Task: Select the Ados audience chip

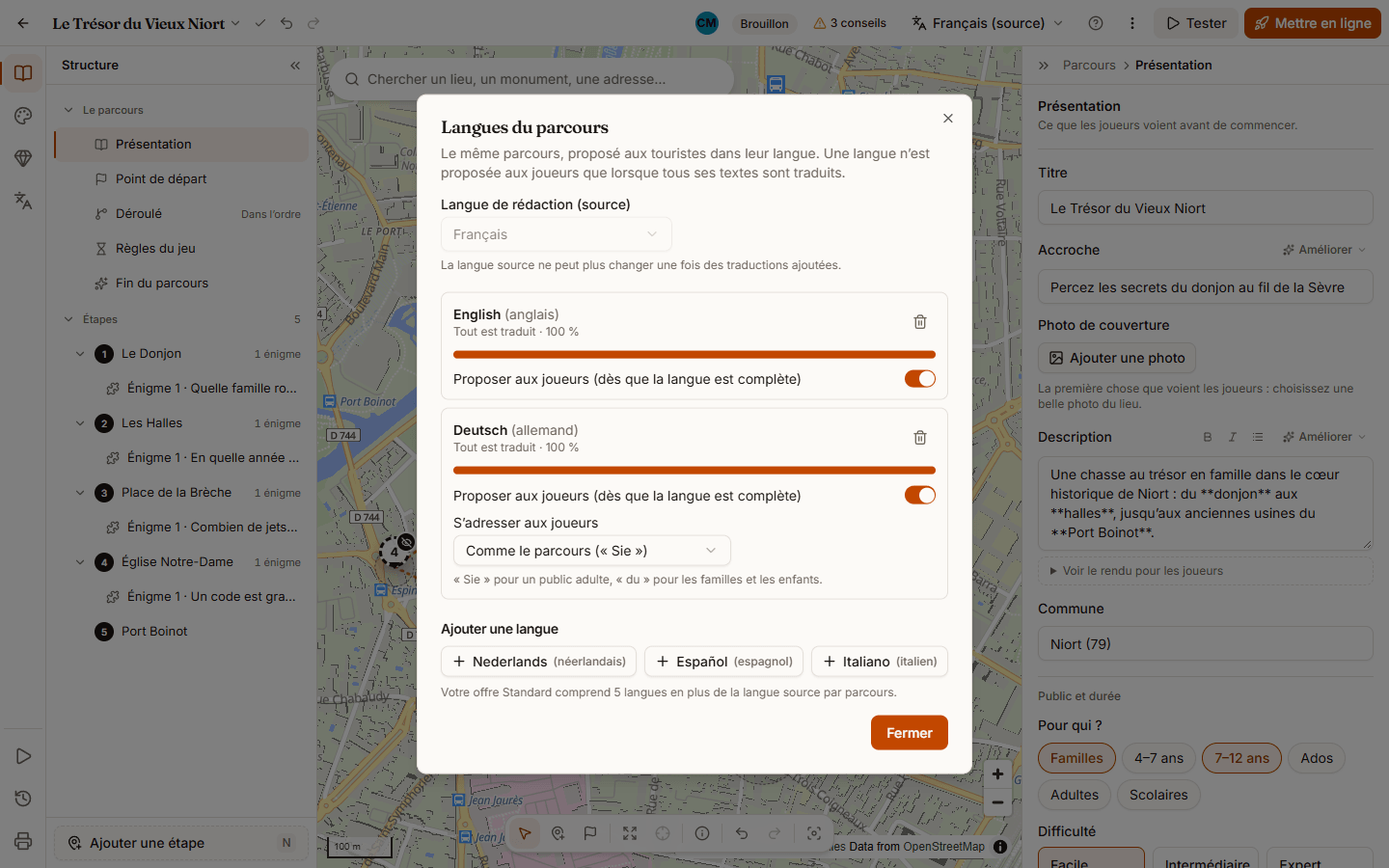Action: click(1317, 758)
